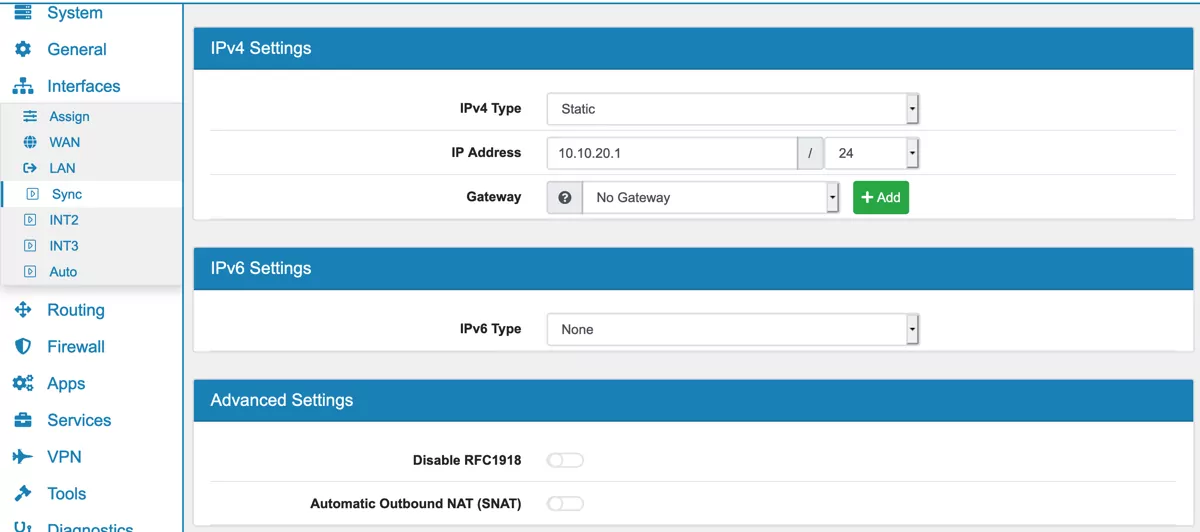Viewport: 1200px width, 532px height.
Task: Open the Services menu
Action: [x=79, y=420]
